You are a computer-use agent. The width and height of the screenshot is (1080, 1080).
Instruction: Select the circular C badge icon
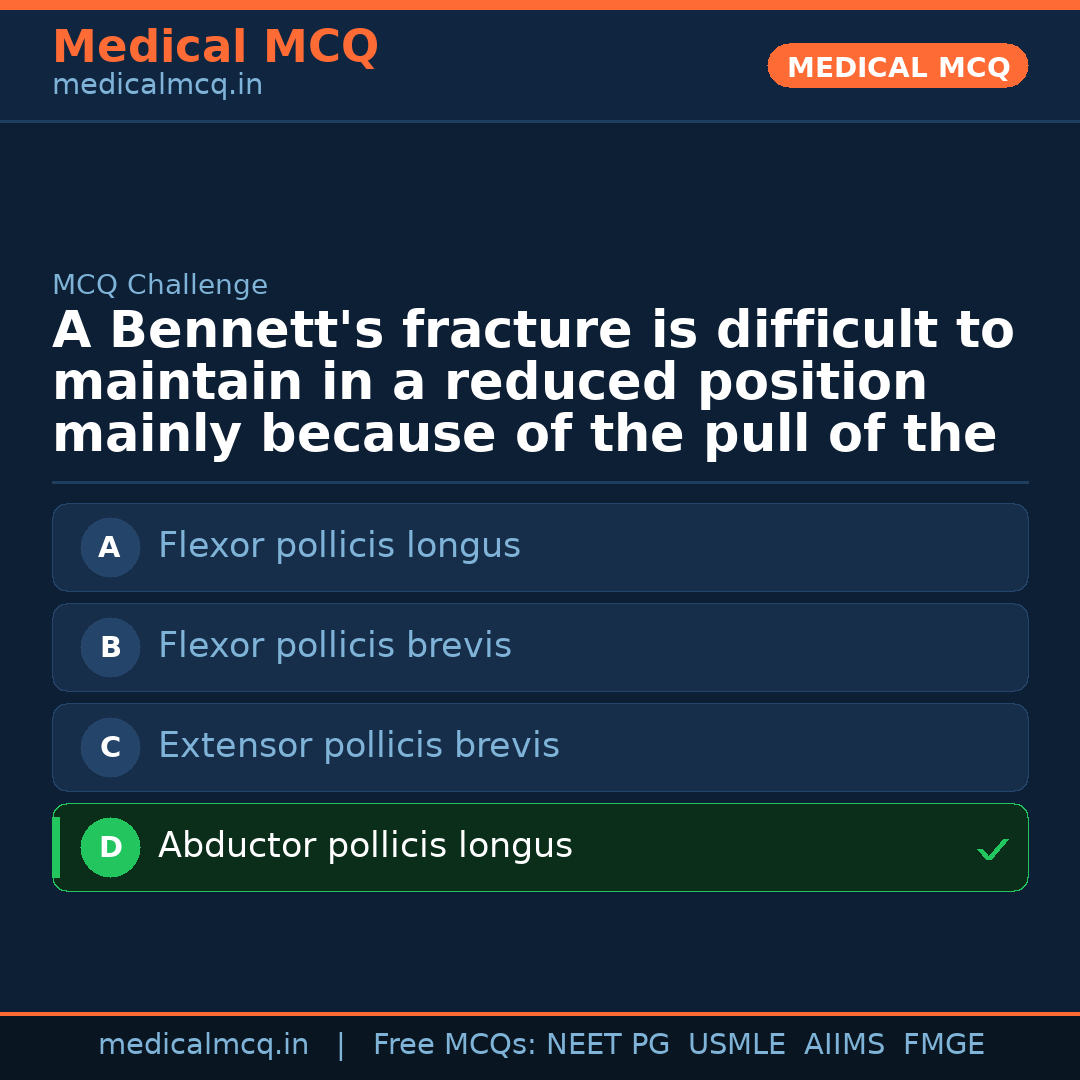(x=110, y=747)
